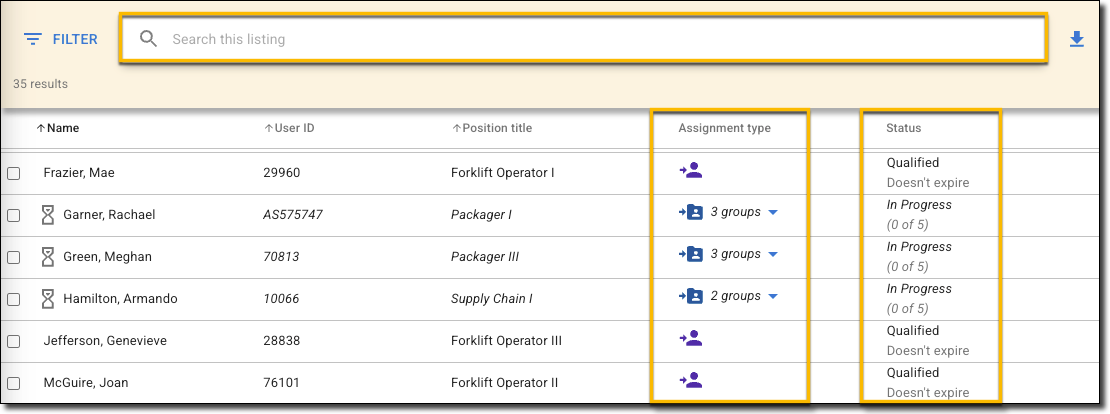The image size is (1110, 414).
Task: Expand the 2 groups dropdown for Hamilton, Armando
Action: pos(773,297)
